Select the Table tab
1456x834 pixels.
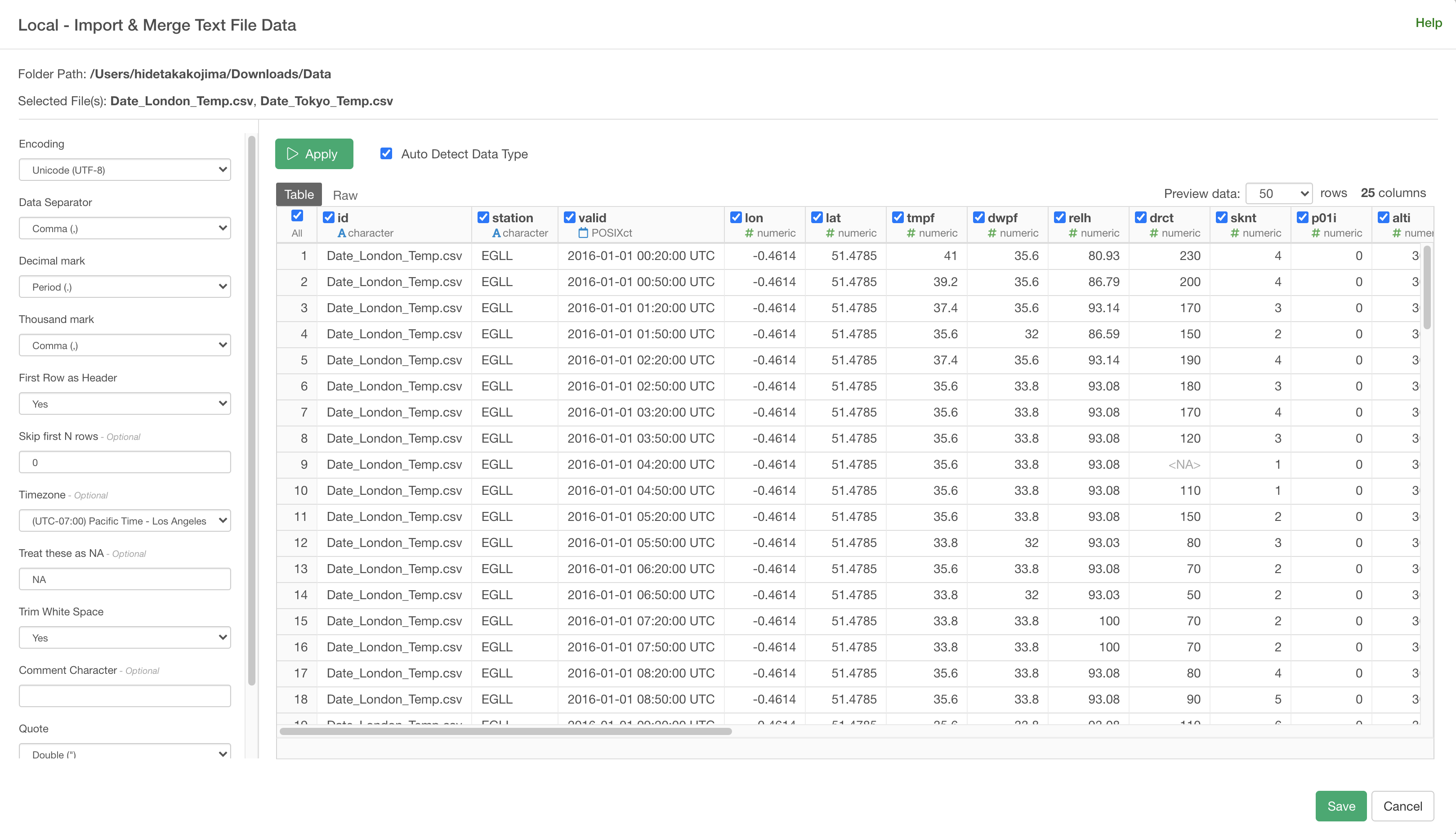pos(299,195)
